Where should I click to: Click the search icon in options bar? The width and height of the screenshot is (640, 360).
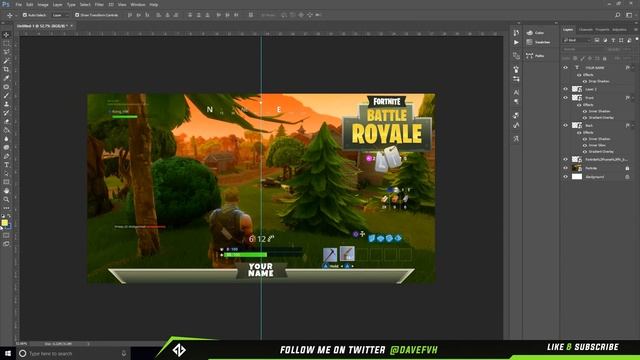618,15
